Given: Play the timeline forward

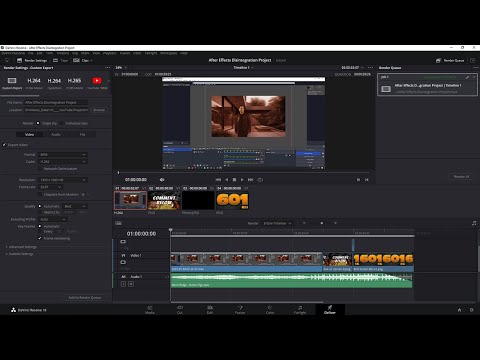Looking at the screenshot, I should tap(242, 180).
